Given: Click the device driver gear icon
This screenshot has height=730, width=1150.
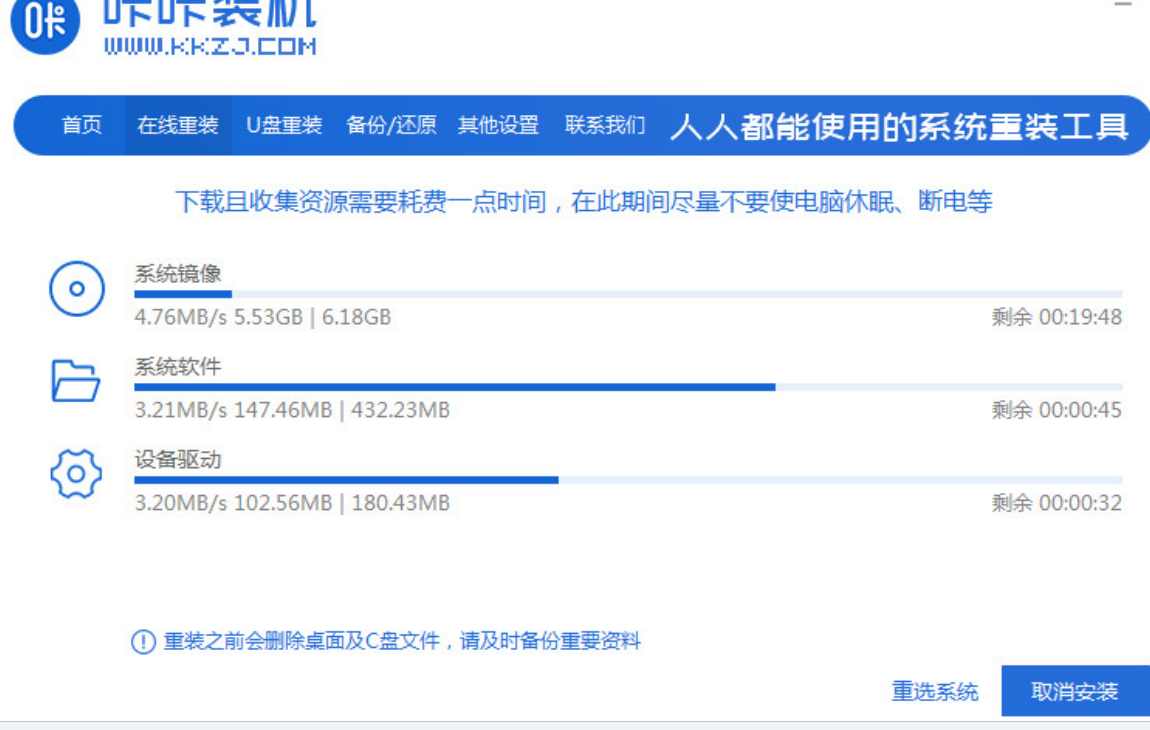Looking at the screenshot, I should (x=76, y=474).
